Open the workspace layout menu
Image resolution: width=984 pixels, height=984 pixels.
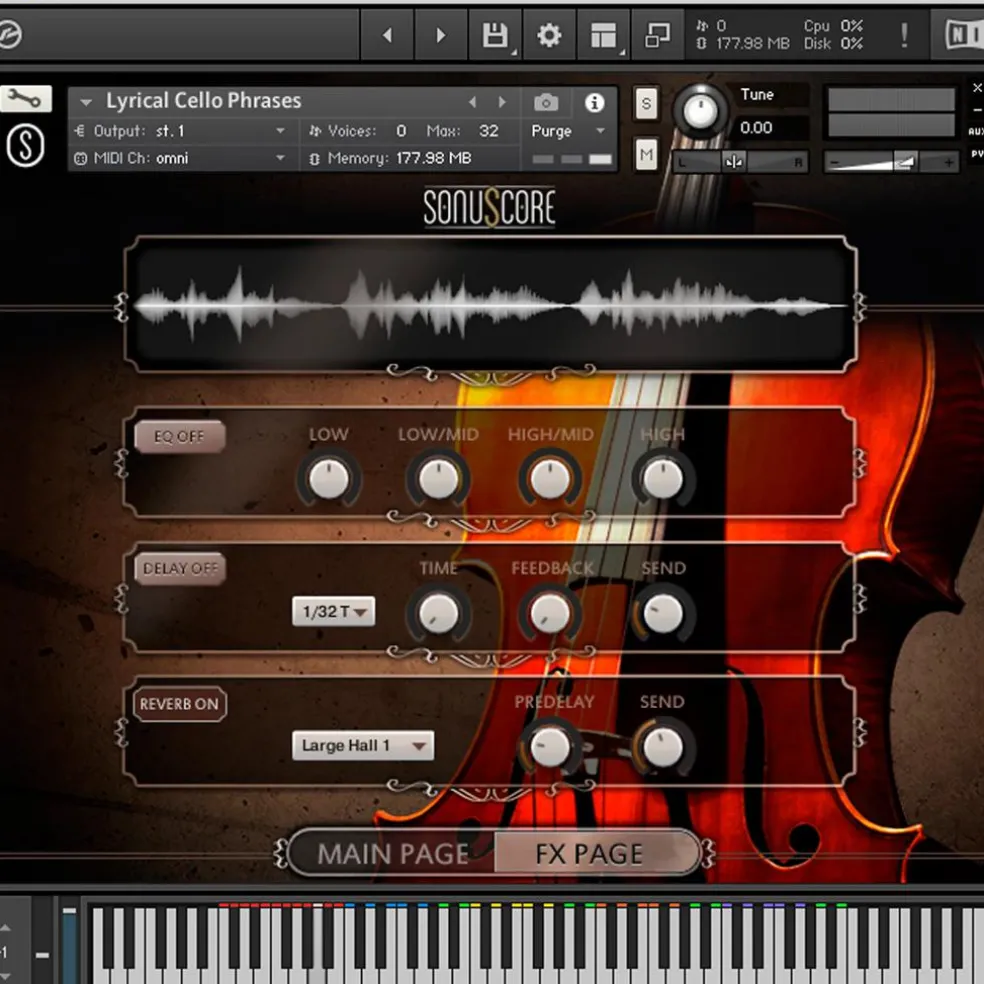click(603, 35)
